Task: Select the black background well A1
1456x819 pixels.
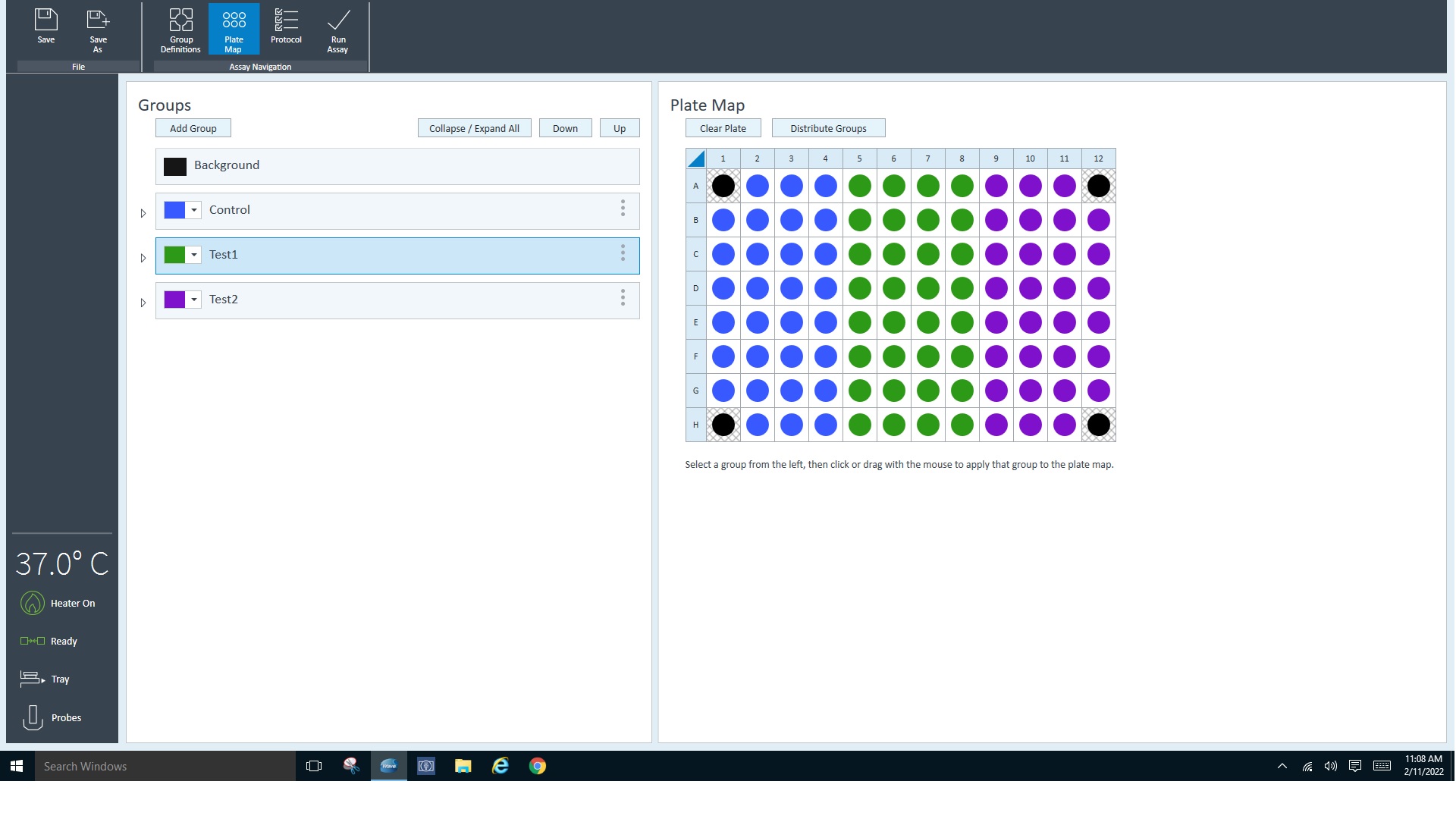Action: (723, 186)
